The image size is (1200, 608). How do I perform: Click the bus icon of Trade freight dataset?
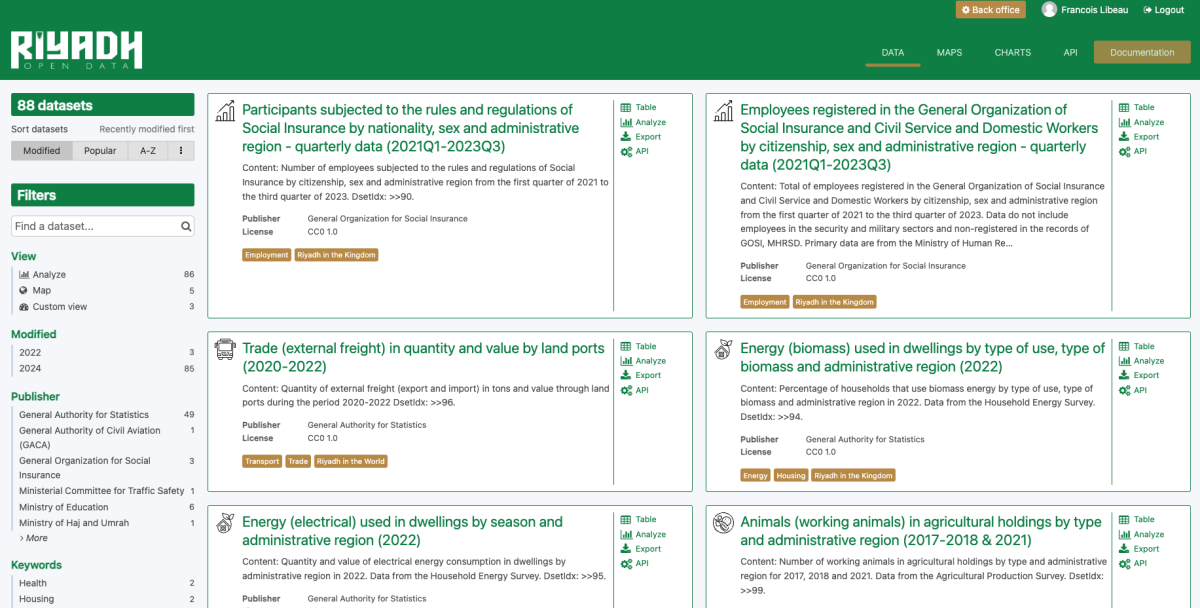click(225, 349)
